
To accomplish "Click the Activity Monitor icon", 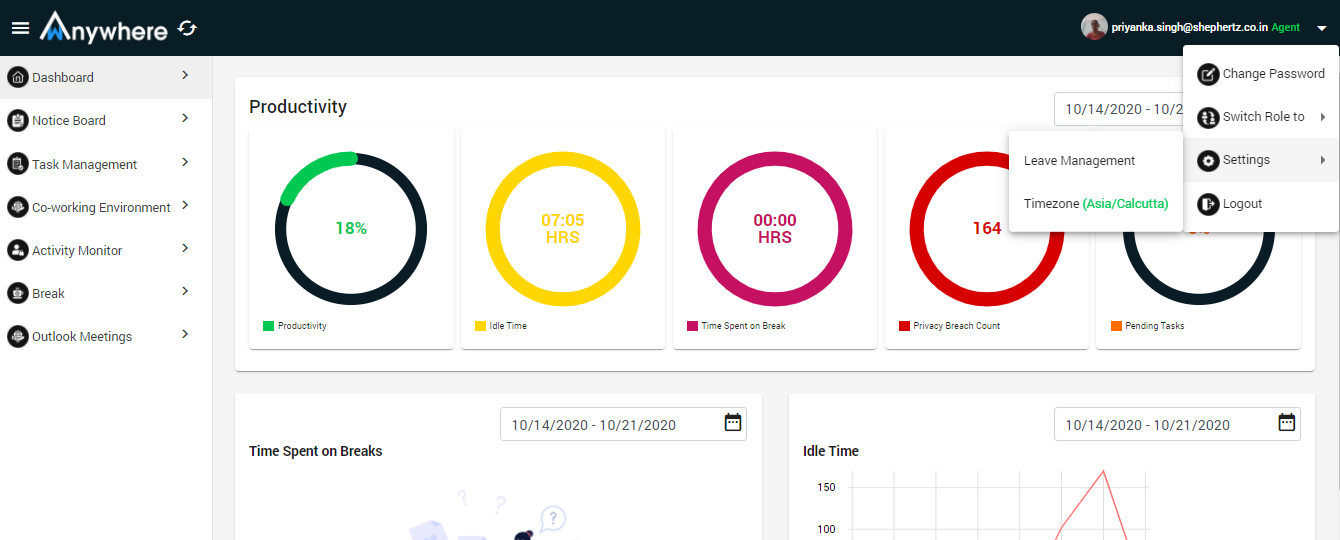I will click(x=17, y=250).
